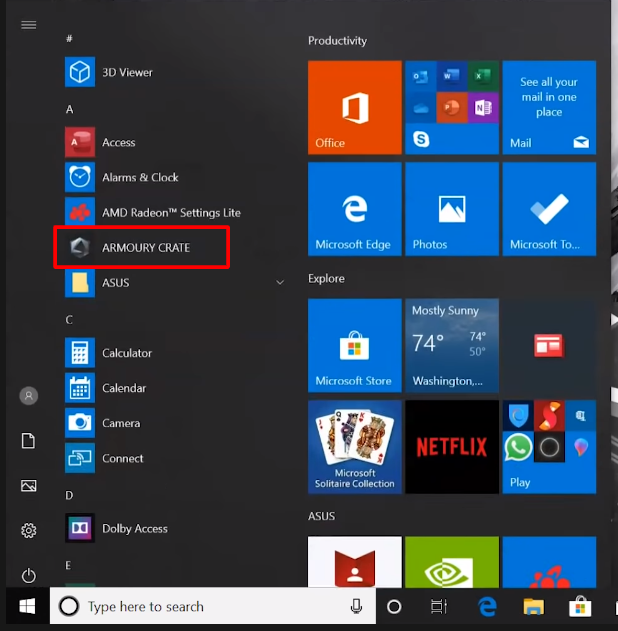Open the McAfee tile in ASUS group
Screen dimensions: 618x631
[354, 562]
